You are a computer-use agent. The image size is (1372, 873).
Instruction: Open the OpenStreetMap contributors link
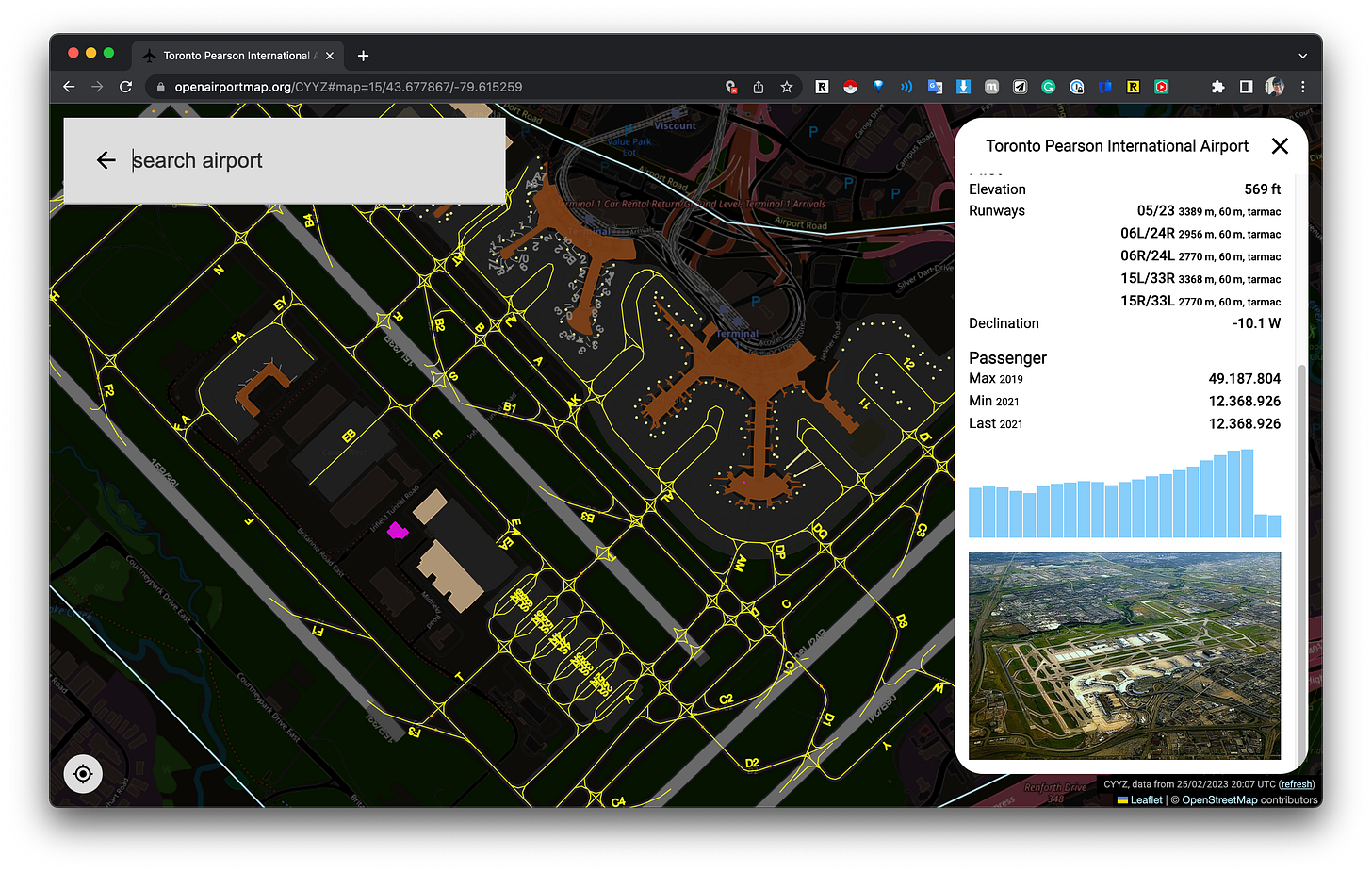click(1219, 799)
